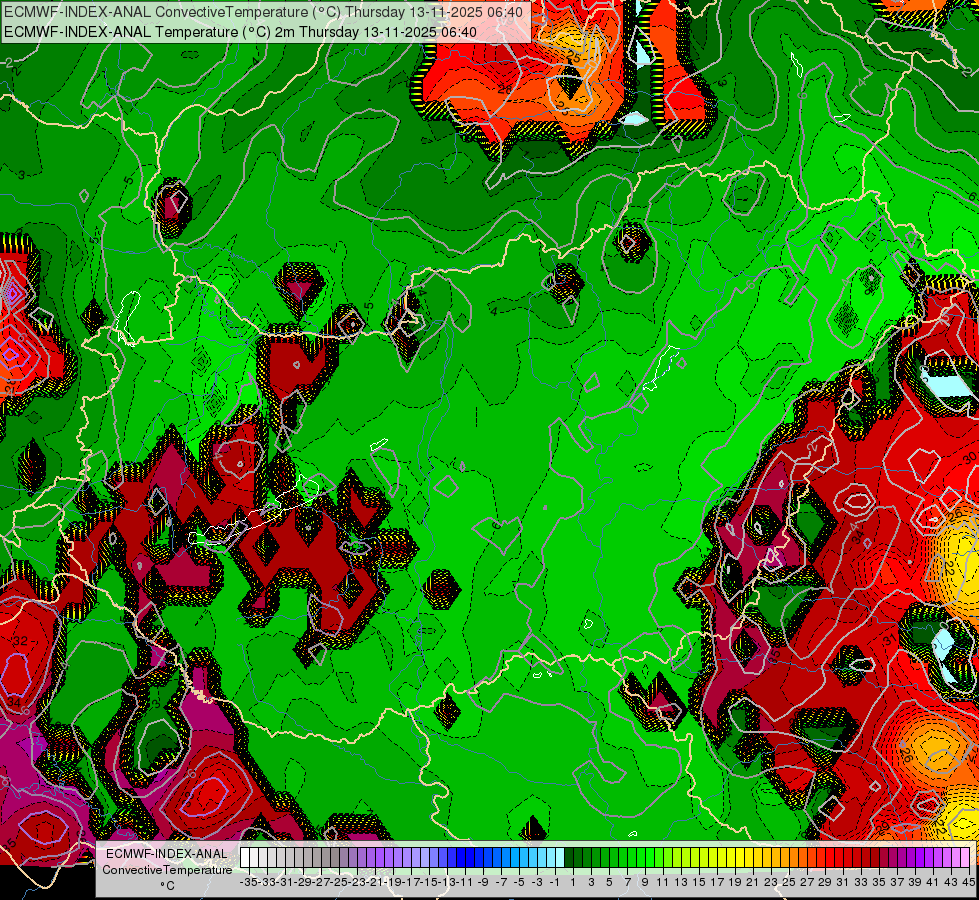This screenshot has width=979, height=900.
Task: Click legend scale value -35
Action: [249, 883]
